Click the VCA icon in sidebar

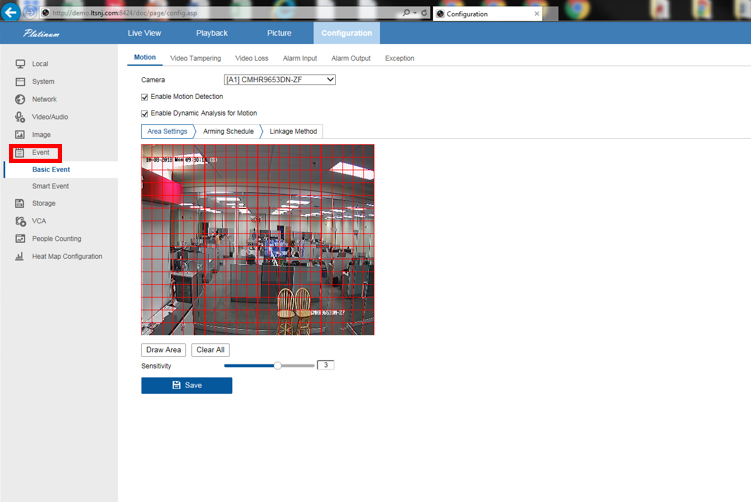(20, 221)
